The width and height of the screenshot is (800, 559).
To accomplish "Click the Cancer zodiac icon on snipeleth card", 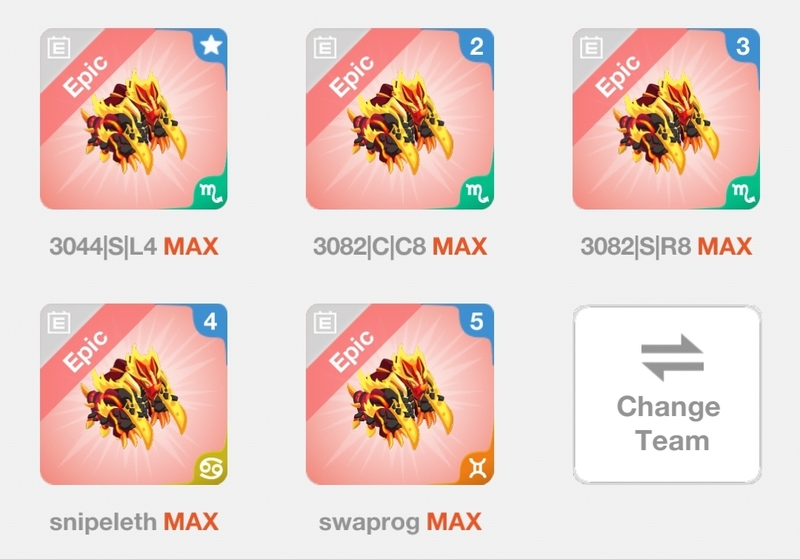I will tap(211, 468).
